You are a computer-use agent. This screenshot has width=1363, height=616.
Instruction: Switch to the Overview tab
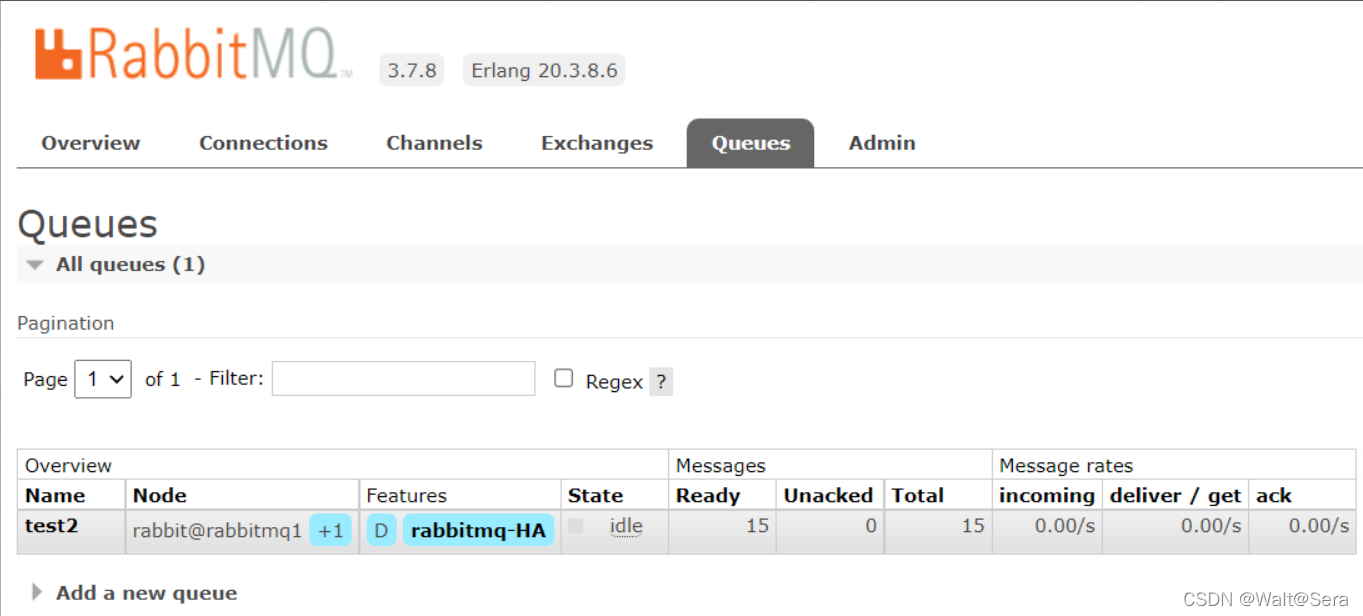[x=91, y=143]
